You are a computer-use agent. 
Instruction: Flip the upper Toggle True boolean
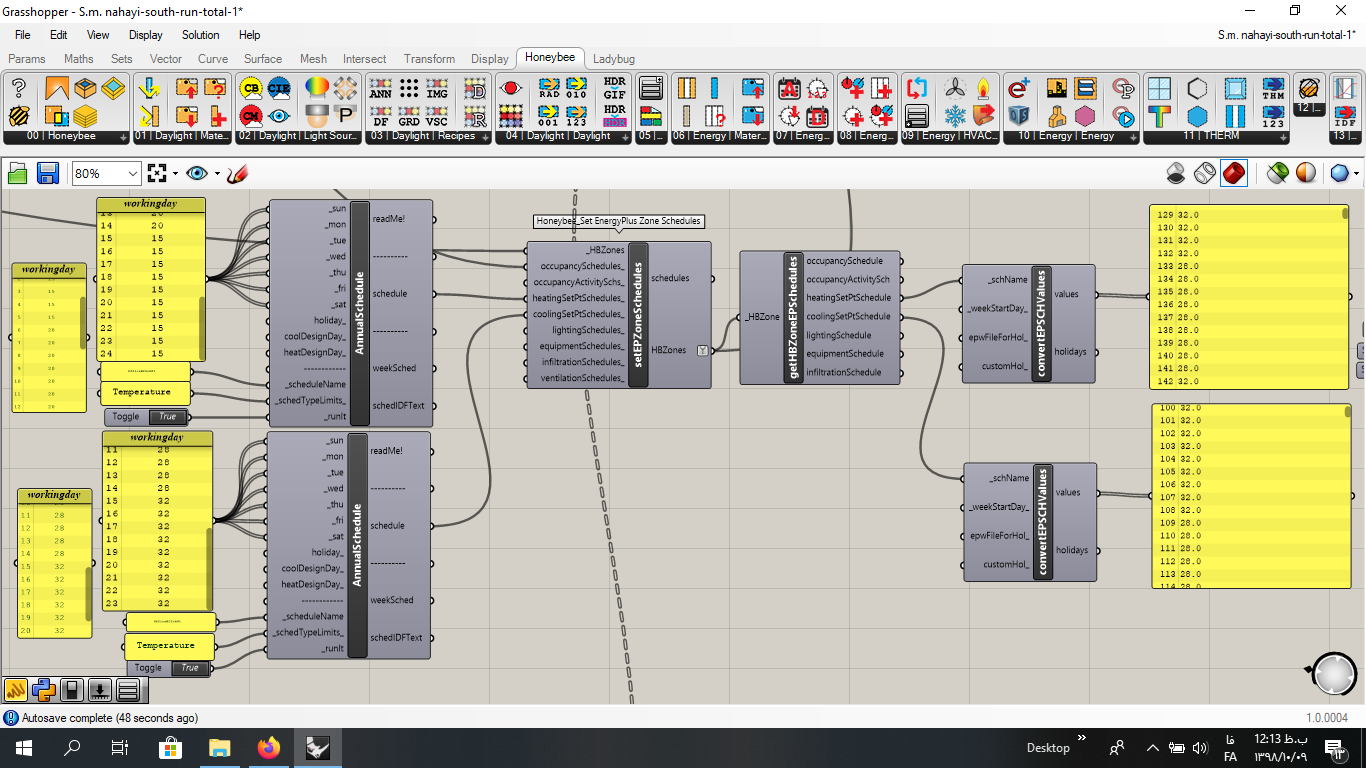point(167,416)
